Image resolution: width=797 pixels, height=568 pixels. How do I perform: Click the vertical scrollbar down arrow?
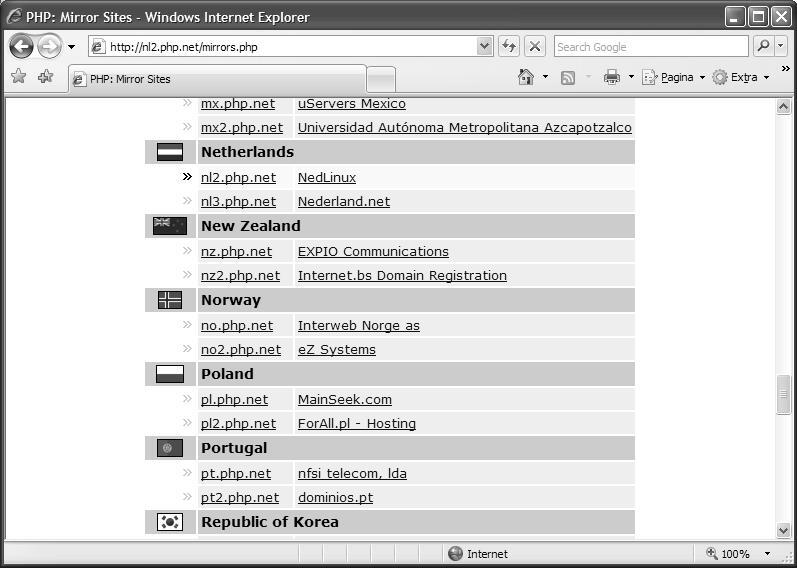(x=783, y=530)
